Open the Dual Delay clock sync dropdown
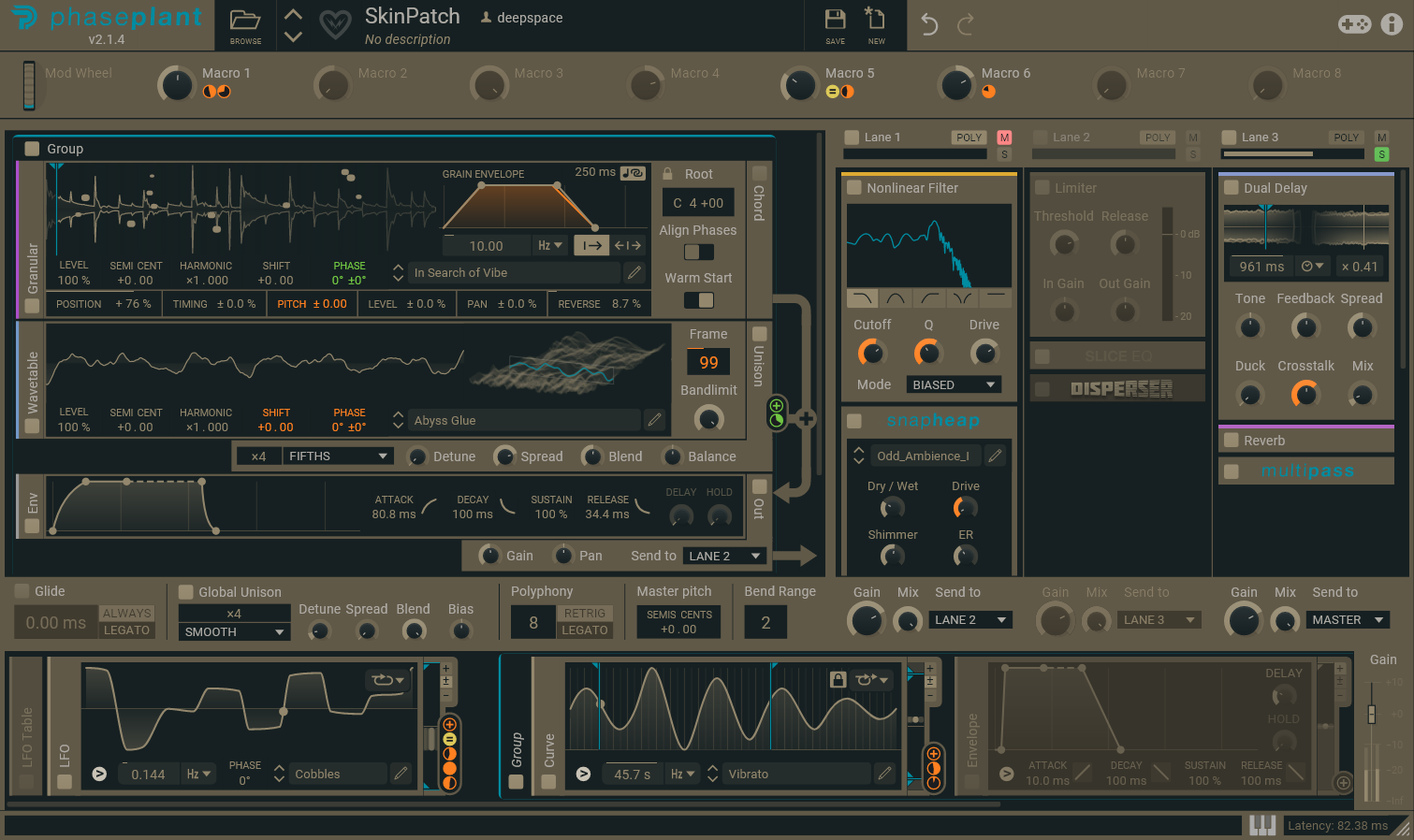This screenshot has height=840, width=1414. pyautogui.click(x=1312, y=267)
